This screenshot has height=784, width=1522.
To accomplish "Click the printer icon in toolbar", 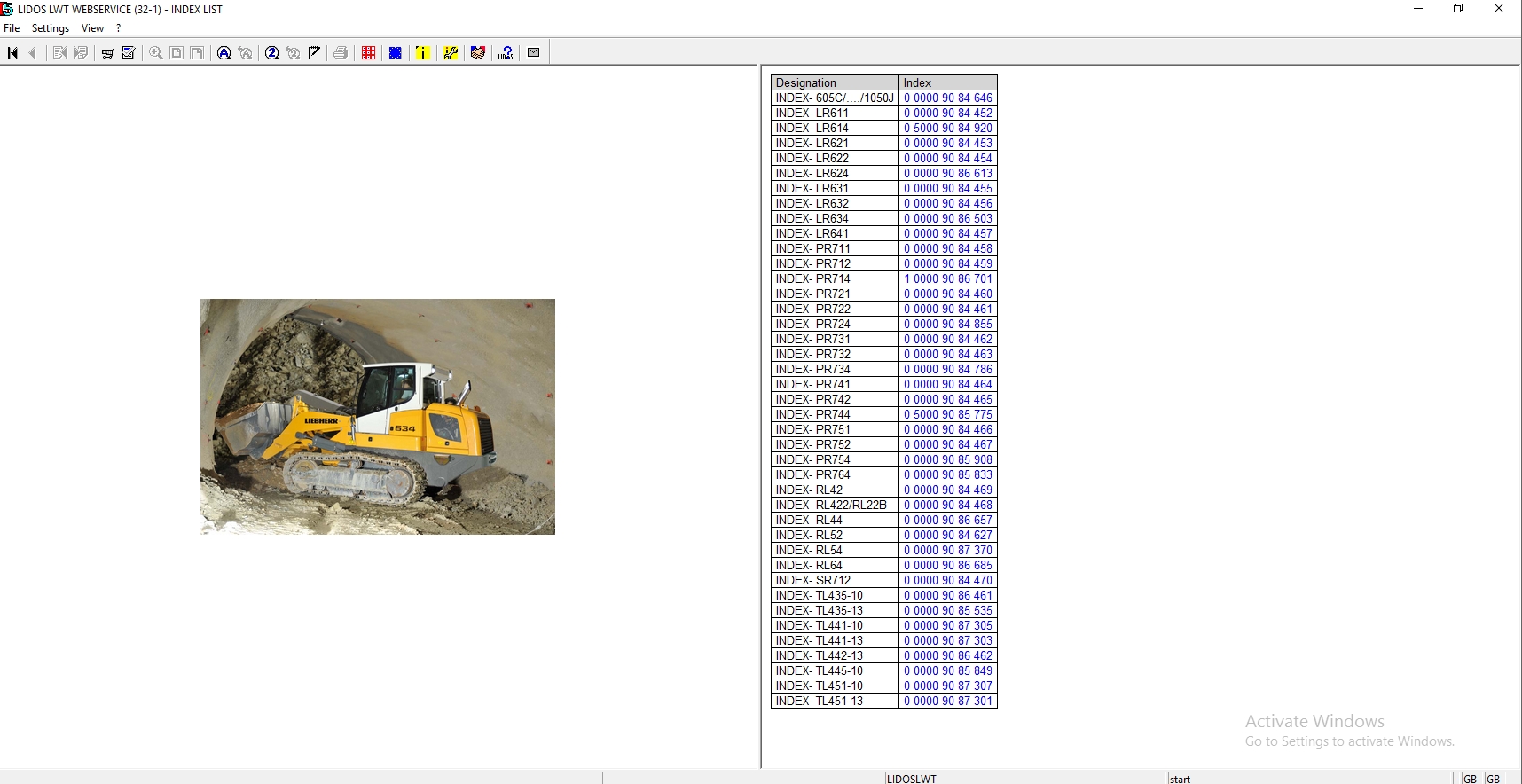I will point(341,53).
